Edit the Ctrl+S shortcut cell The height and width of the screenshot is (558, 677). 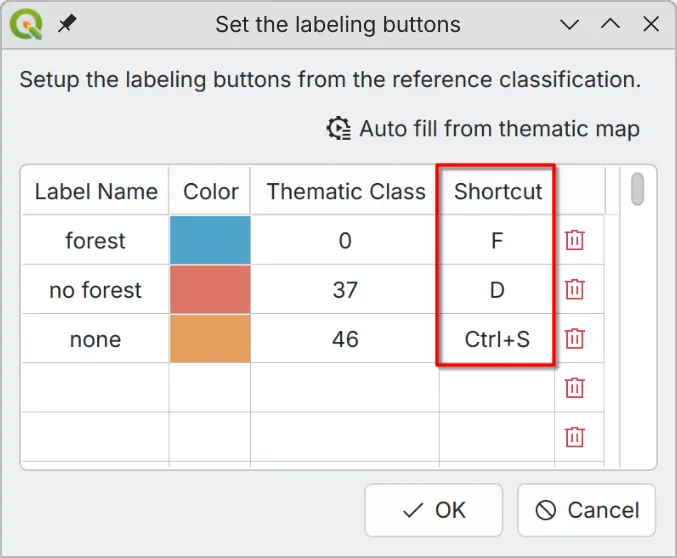coord(497,339)
